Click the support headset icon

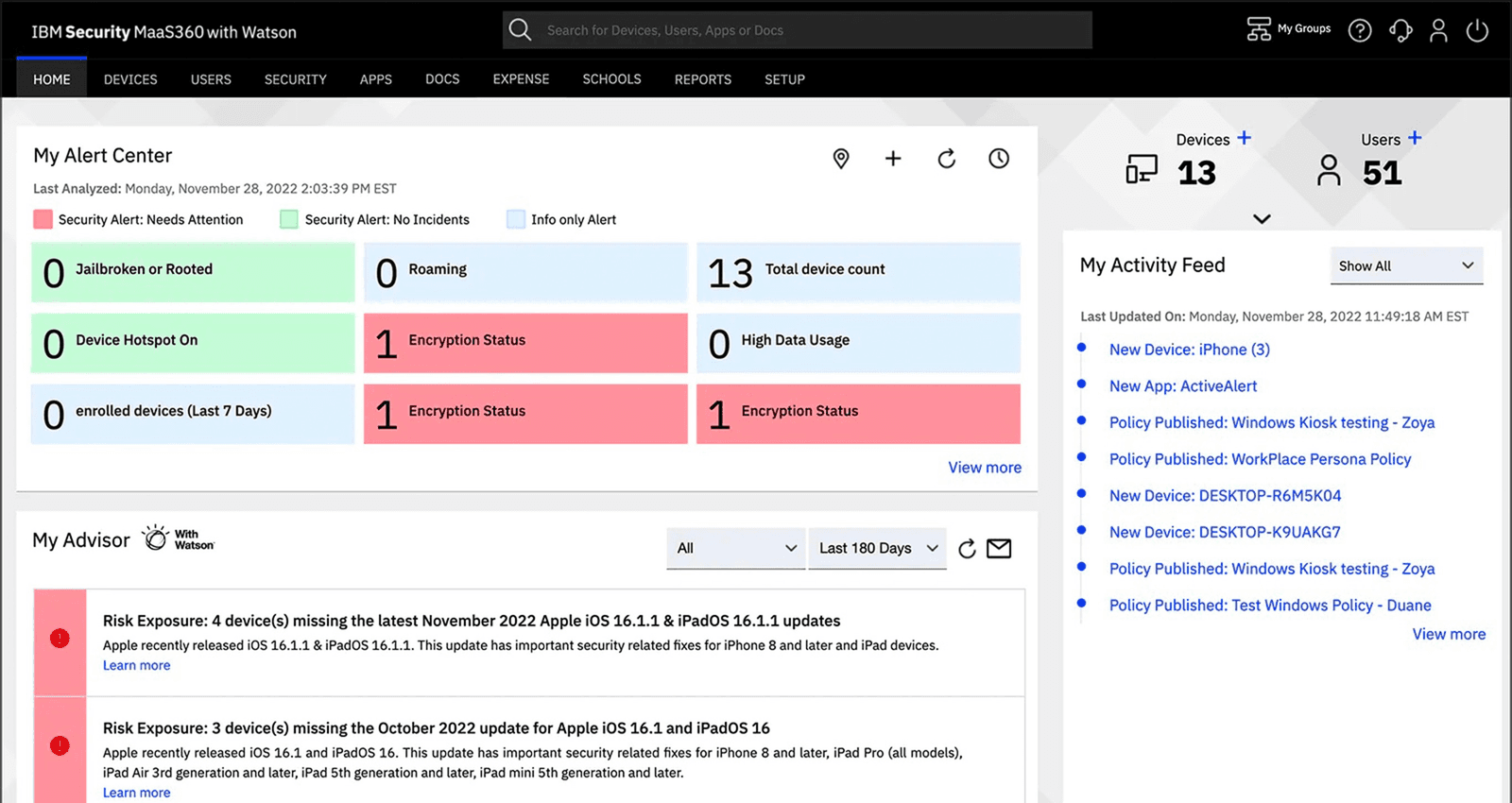[x=1400, y=30]
